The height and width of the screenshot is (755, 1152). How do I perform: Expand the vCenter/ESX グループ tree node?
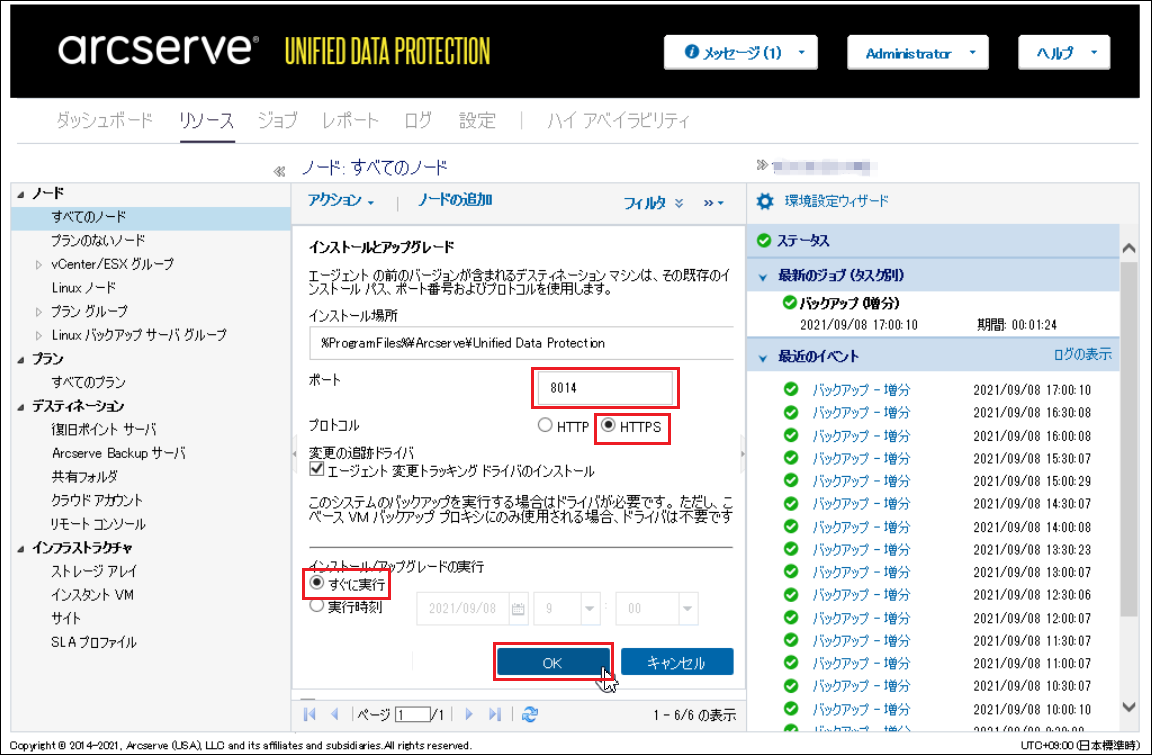39,264
